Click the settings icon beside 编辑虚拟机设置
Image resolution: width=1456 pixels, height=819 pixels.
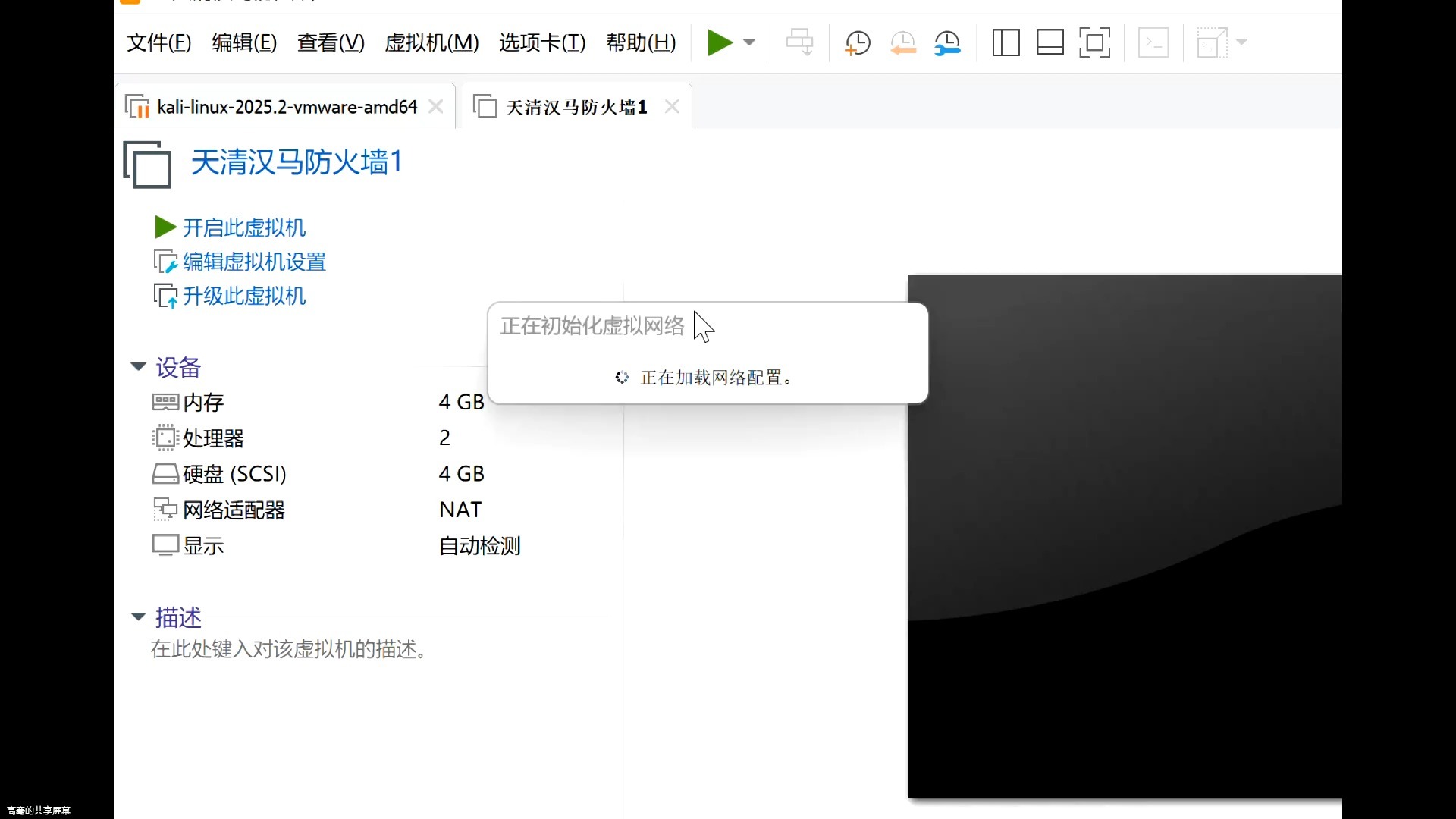[x=165, y=262]
